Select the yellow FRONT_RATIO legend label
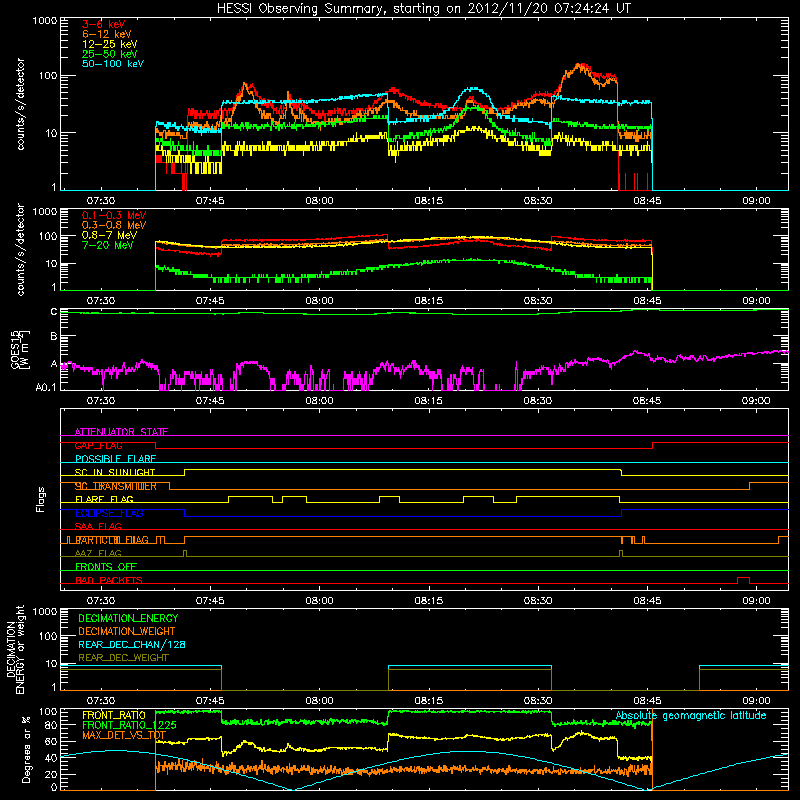This screenshot has width=800, height=800. click(x=114, y=715)
